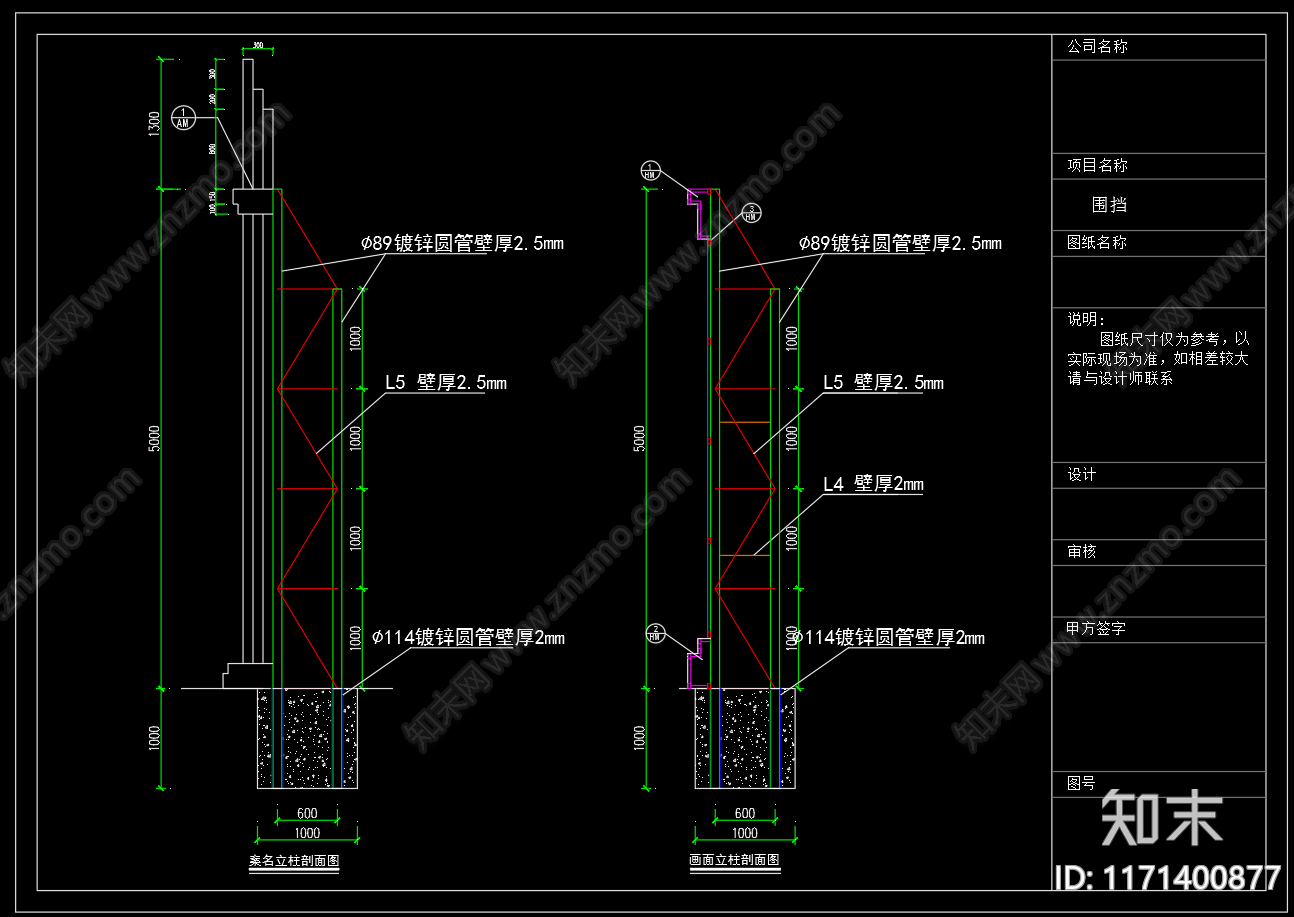Image resolution: width=1294 pixels, height=917 pixels.
Task: Click the 公司名称 title block label
Action: 1097,46
